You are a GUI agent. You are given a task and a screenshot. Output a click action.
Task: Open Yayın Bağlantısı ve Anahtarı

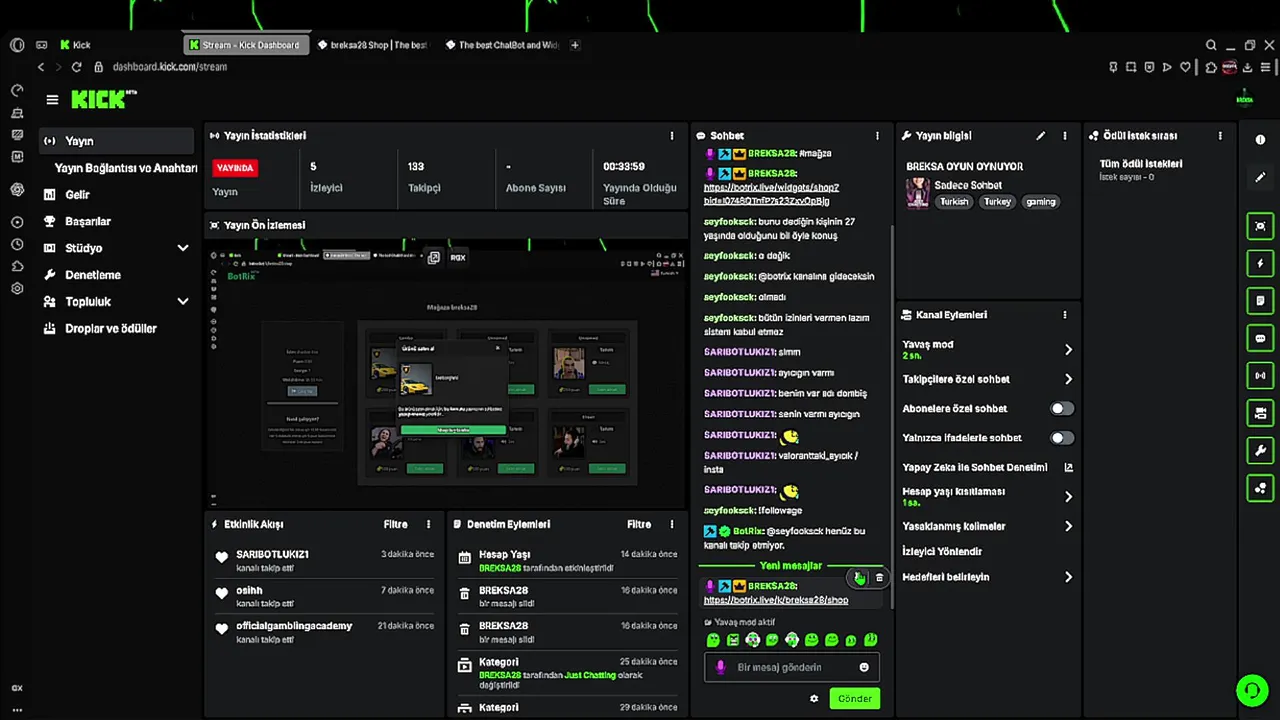coord(126,168)
